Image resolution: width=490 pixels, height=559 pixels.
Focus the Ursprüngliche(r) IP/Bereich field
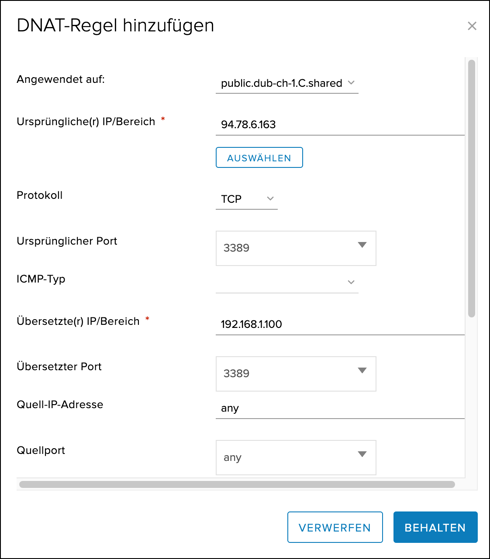tap(340, 124)
